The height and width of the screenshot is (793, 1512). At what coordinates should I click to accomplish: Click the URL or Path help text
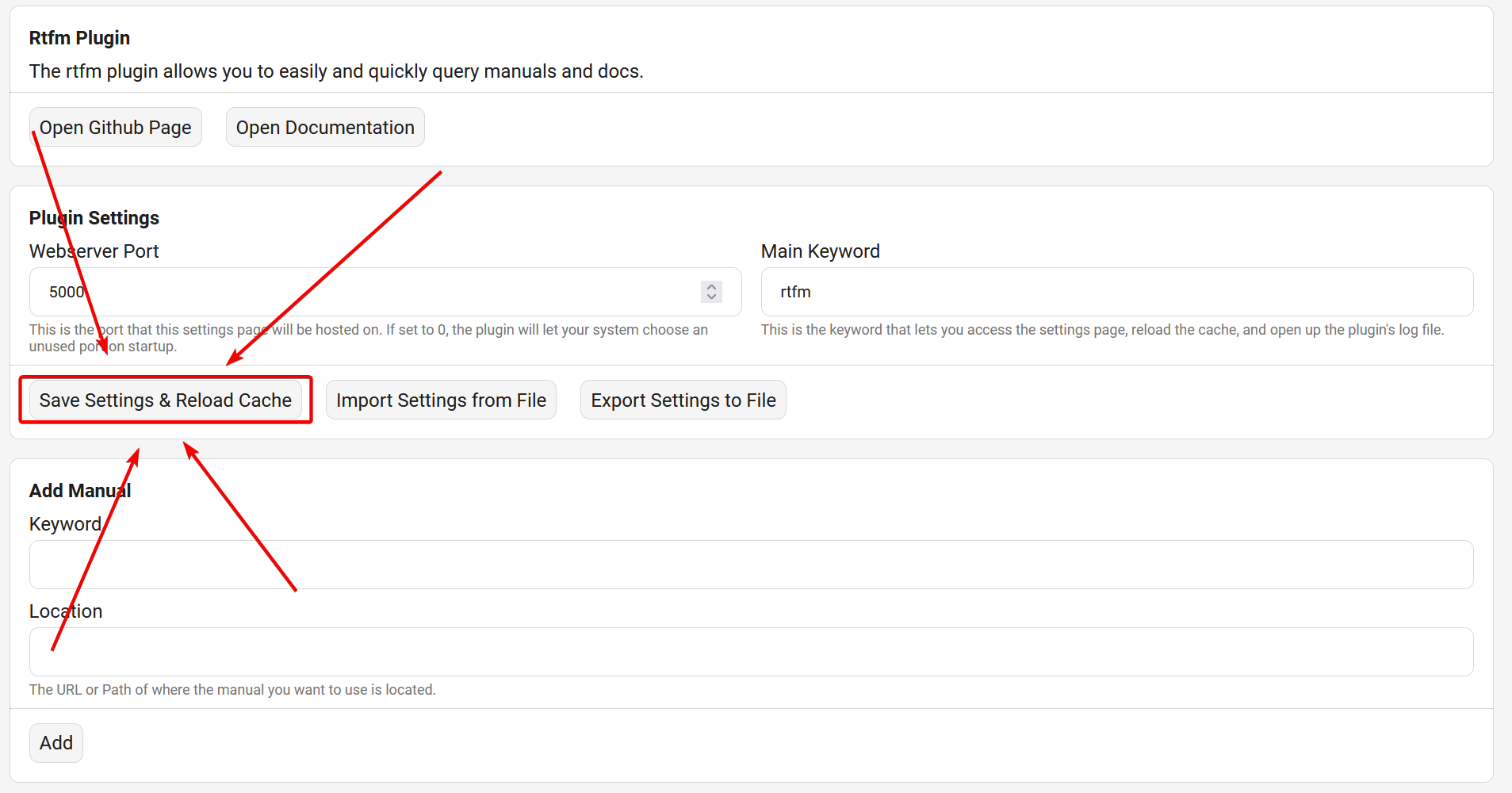point(232,690)
